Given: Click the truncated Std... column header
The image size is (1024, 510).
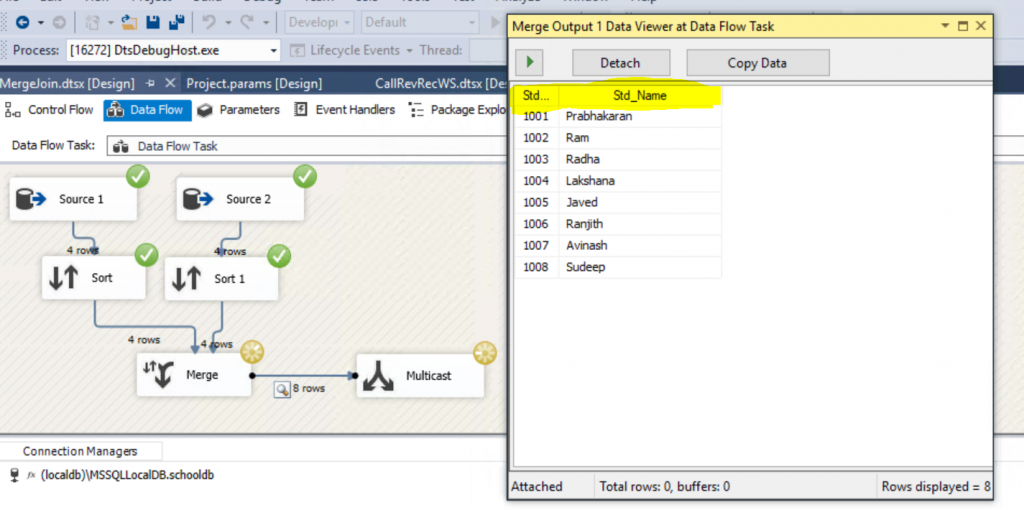Looking at the screenshot, I should point(537,96).
